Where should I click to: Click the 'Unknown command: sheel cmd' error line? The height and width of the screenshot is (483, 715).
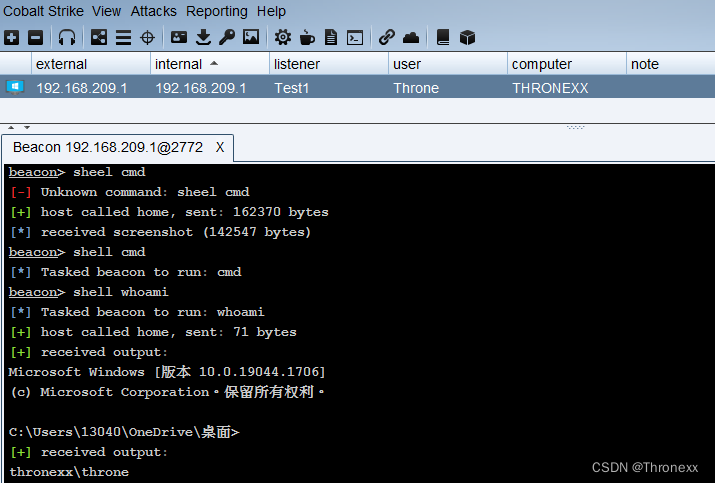click(130, 192)
